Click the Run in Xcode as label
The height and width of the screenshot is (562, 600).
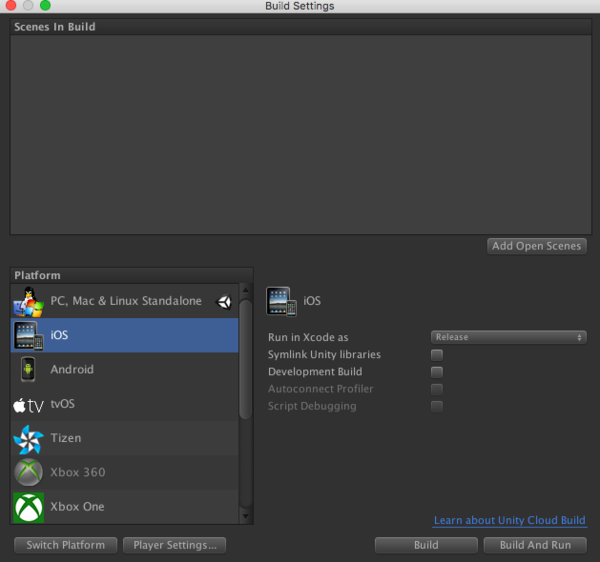click(308, 337)
